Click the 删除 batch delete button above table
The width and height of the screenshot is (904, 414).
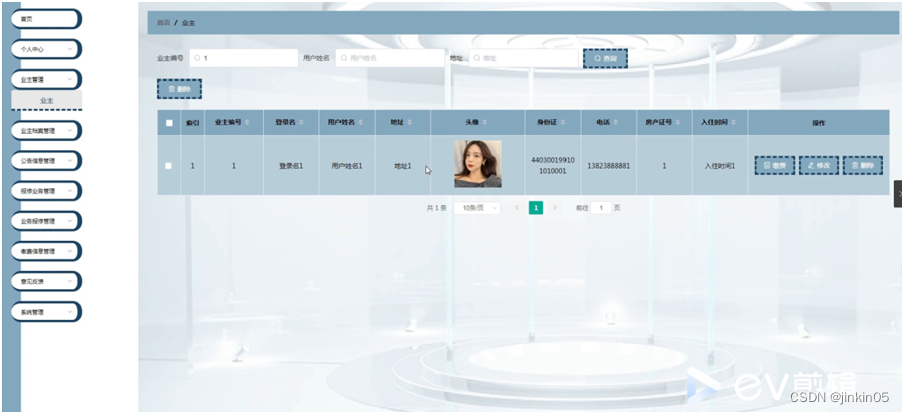(x=179, y=89)
